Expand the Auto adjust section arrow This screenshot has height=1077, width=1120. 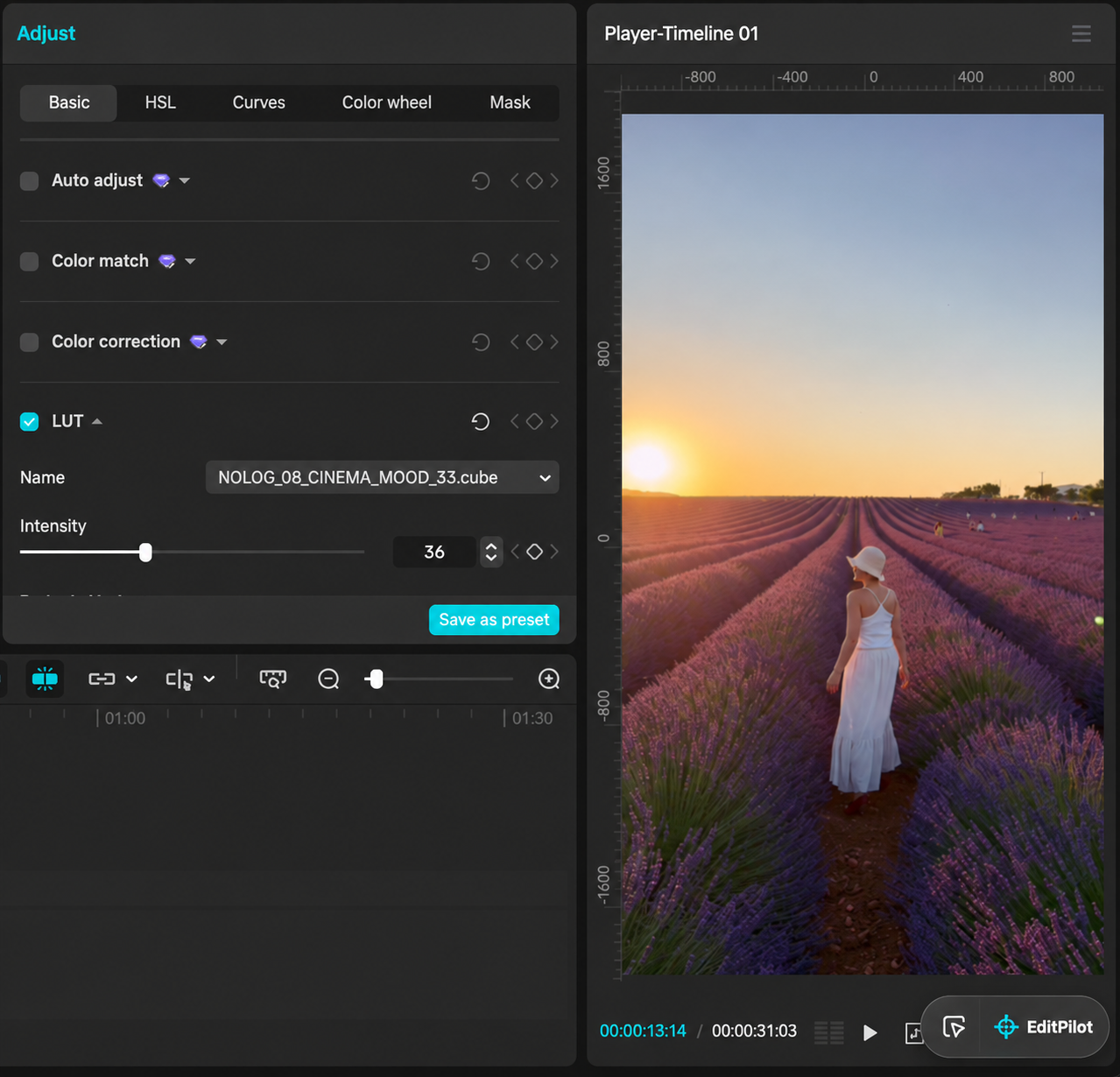[185, 180]
